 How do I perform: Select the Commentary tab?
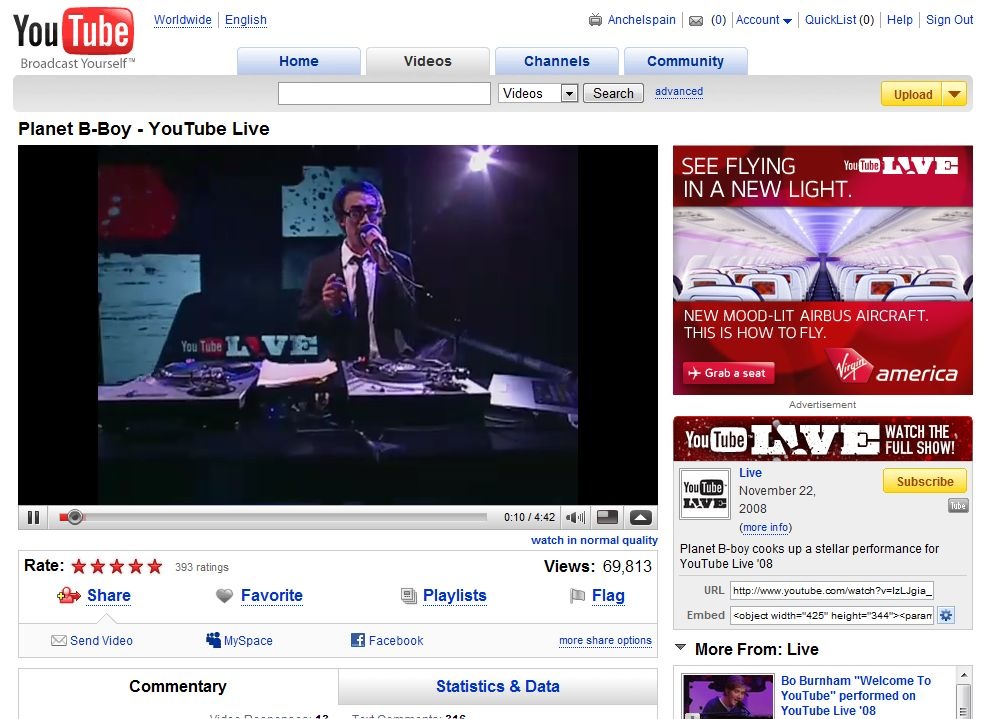pos(178,687)
